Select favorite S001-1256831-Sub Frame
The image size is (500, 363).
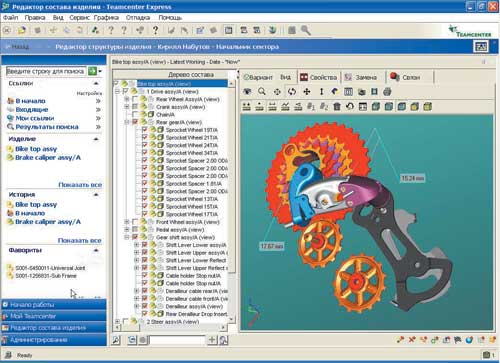pyautogui.click(x=46, y=276)
